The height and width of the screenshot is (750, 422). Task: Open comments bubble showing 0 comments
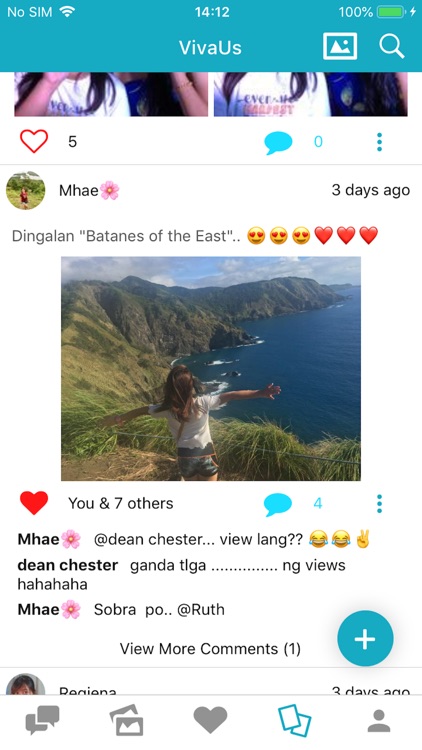coord(278,143)
